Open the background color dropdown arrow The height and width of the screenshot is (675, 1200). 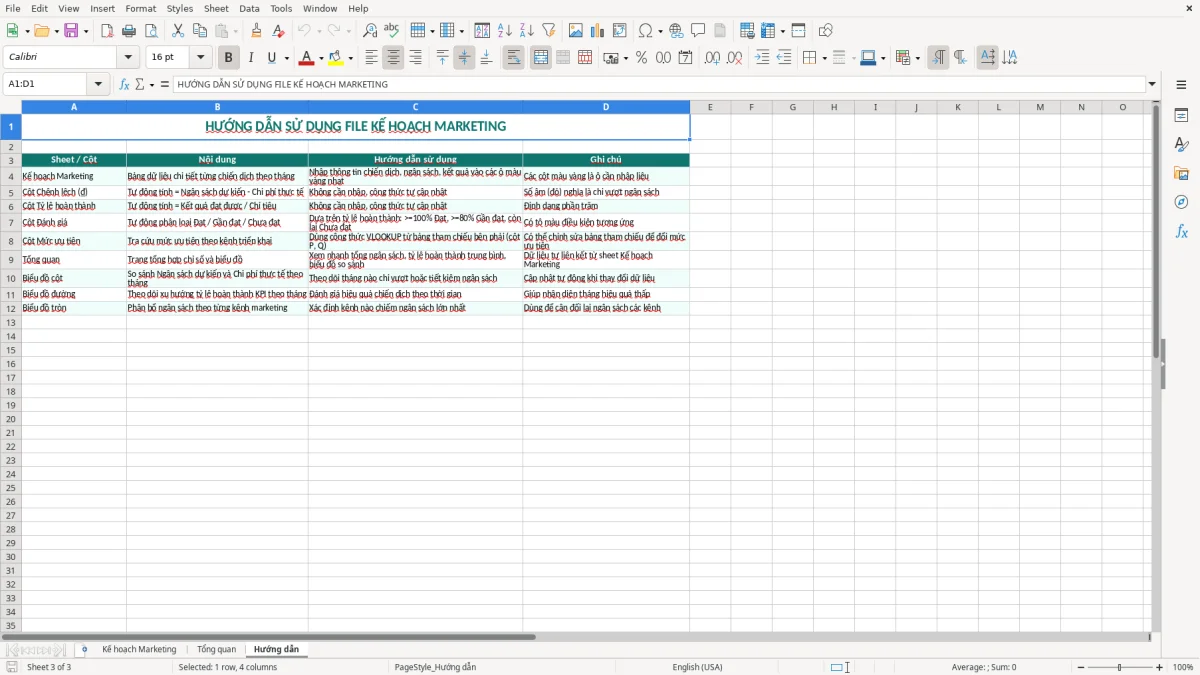coord(350,58)
